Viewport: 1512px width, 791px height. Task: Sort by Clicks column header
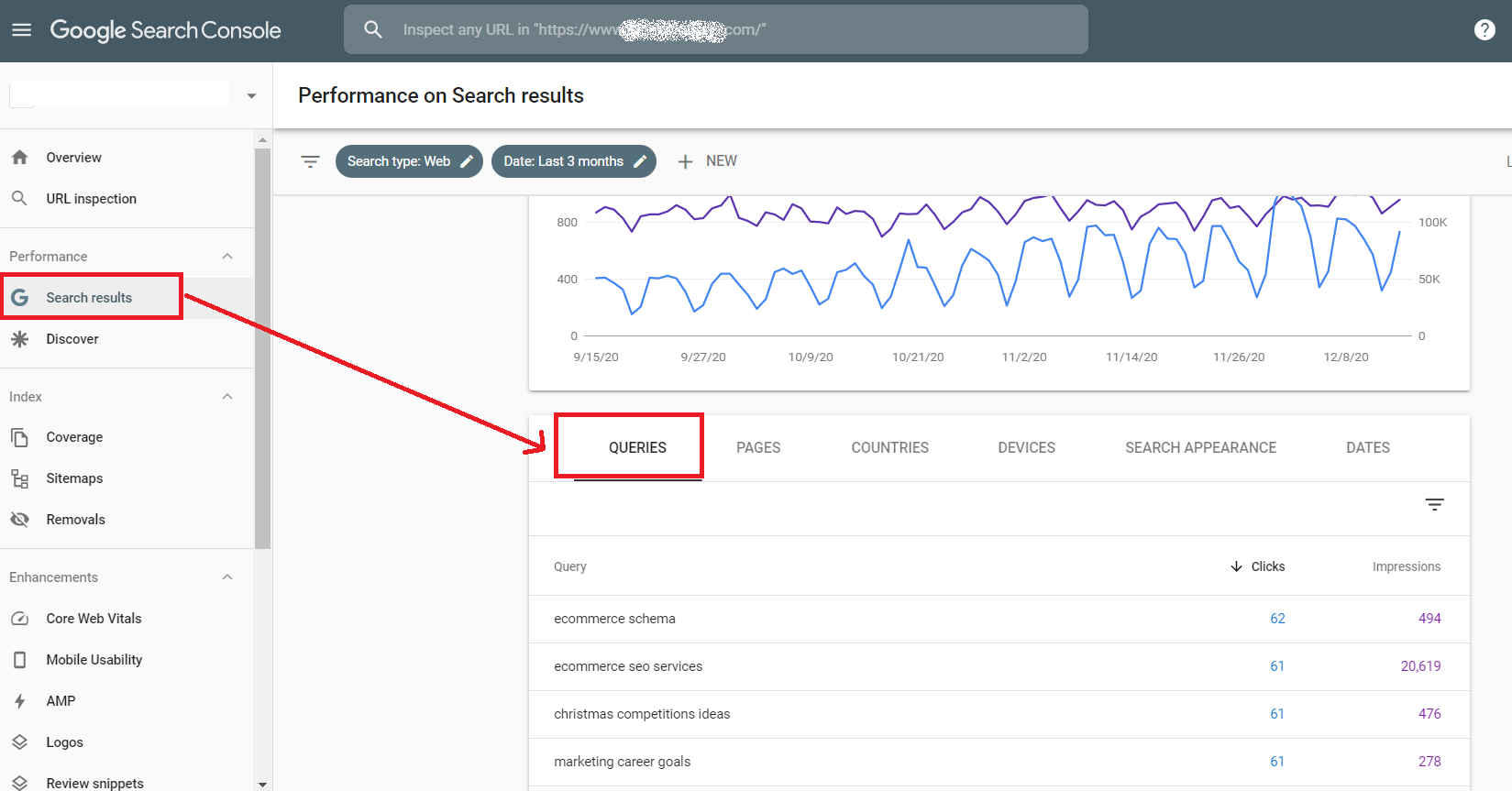point(1268,566)
